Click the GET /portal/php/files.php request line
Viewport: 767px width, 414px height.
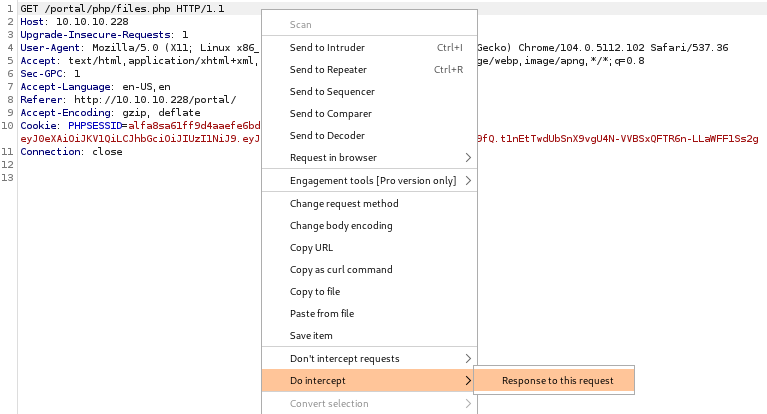122,8
